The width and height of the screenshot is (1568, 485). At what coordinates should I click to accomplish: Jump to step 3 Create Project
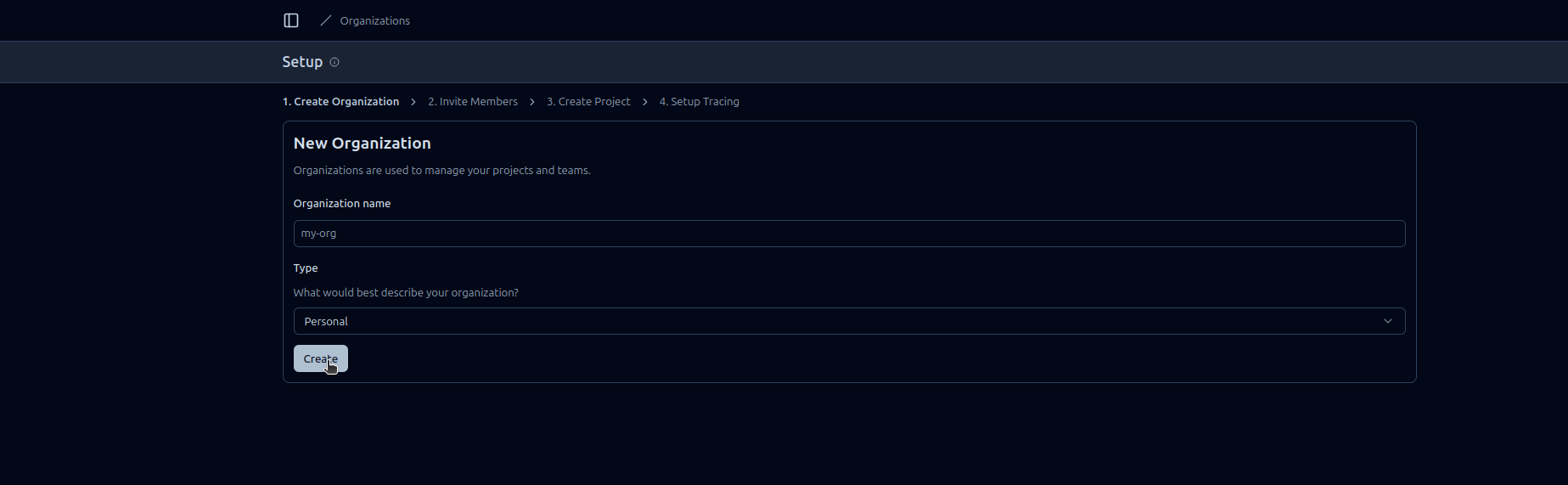pyautogui.click(x=588, y=102)
